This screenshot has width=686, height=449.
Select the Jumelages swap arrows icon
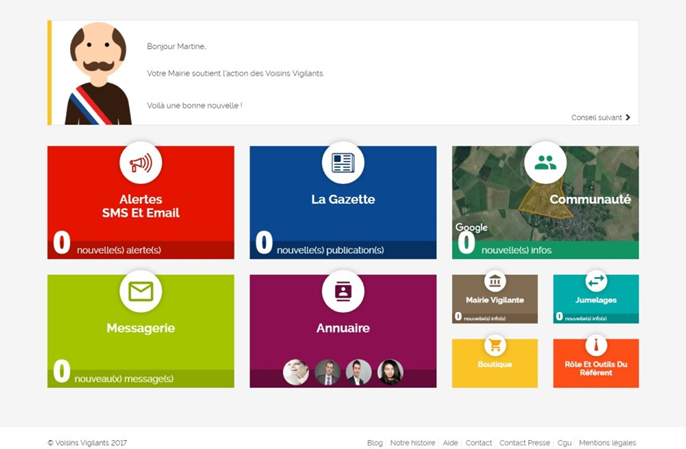coord(596,281)
